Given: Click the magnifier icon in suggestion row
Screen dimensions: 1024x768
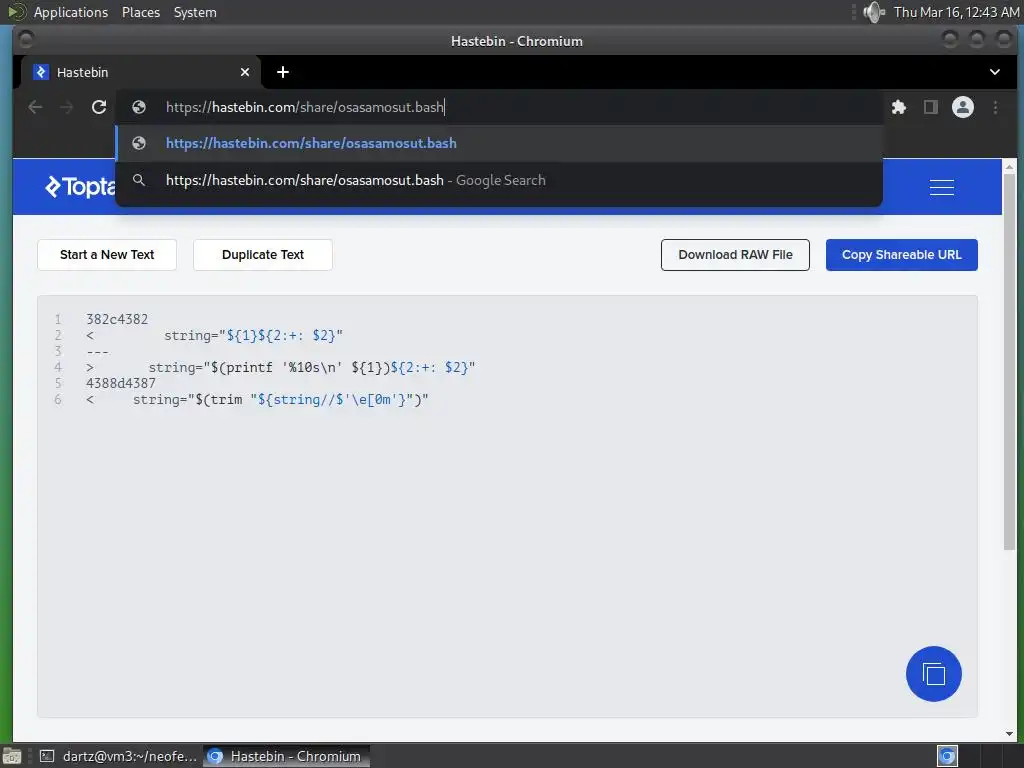Looking at the screenshot, I should [138, 180].
